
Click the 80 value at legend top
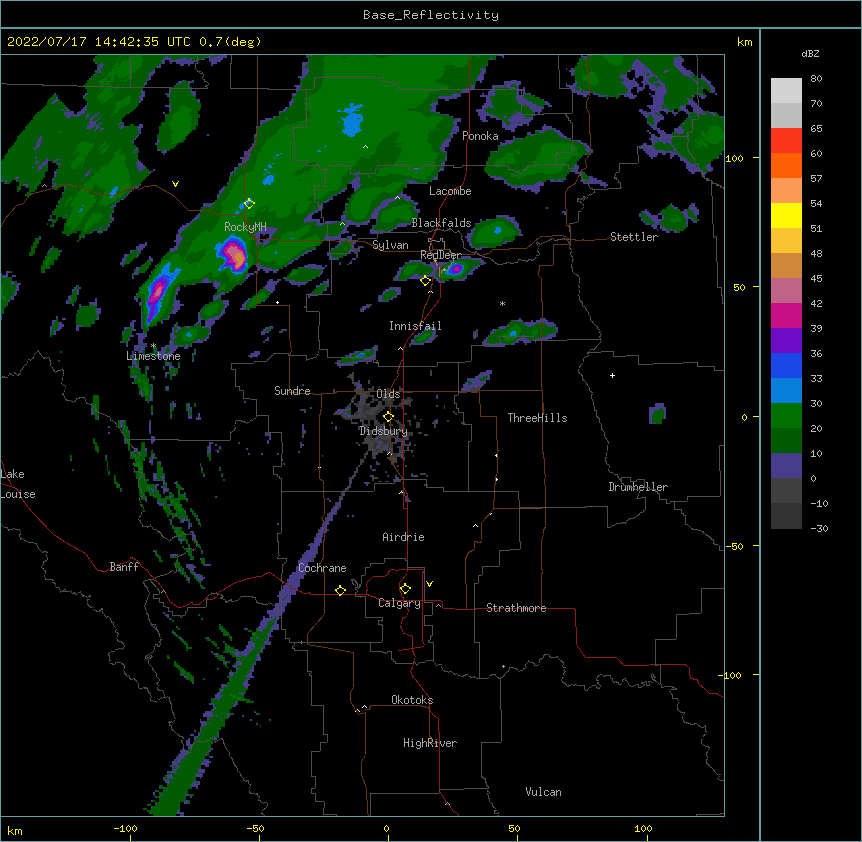[x=816, y=79]
